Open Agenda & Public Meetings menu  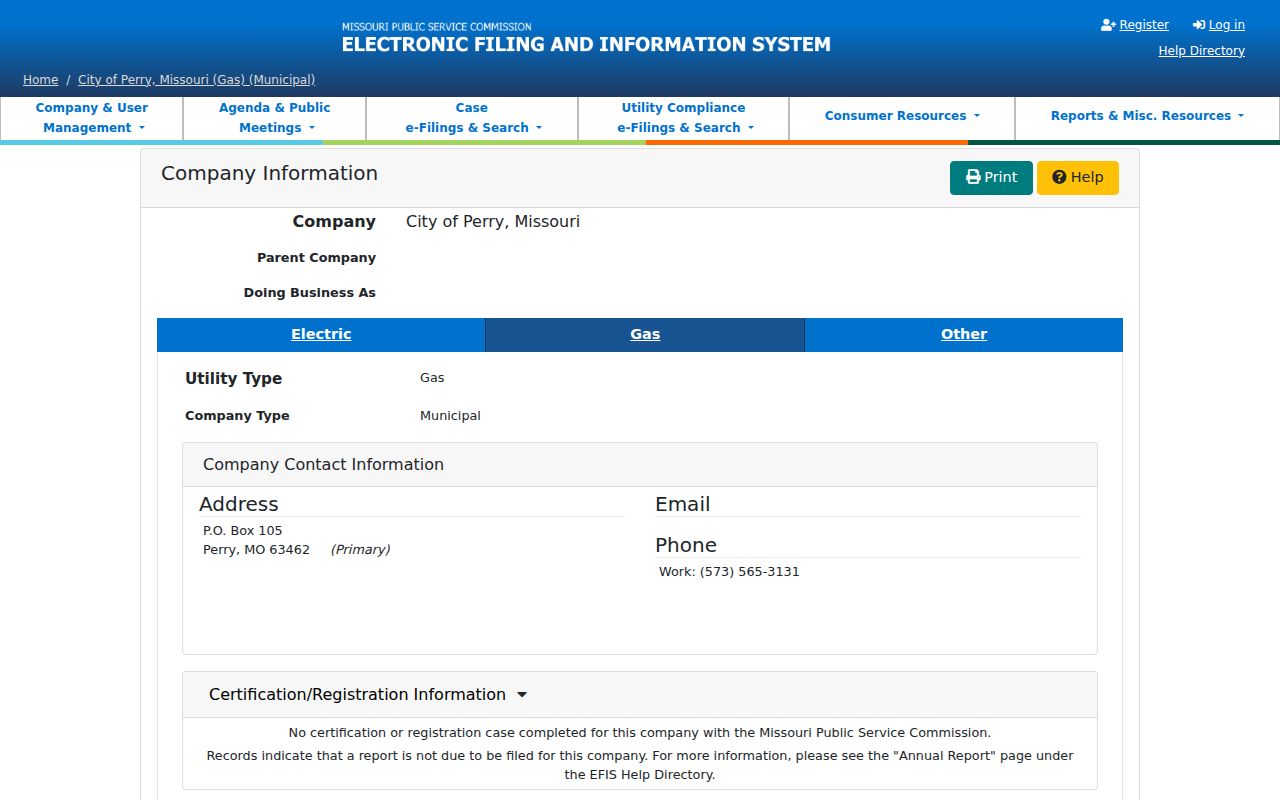tap(275, 118)
